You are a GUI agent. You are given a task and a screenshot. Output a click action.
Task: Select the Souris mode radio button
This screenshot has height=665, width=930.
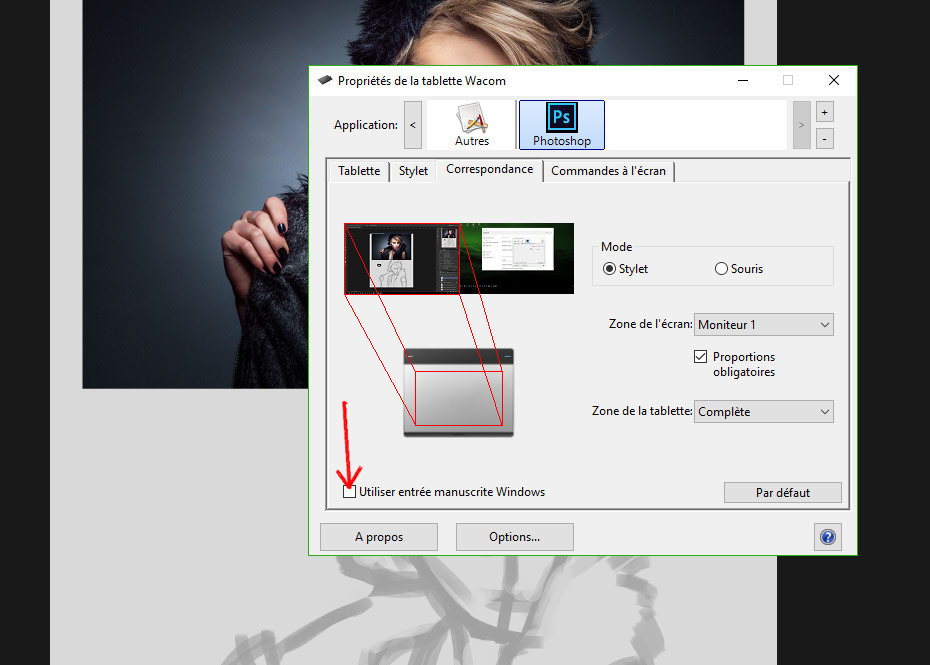point(719,268)
